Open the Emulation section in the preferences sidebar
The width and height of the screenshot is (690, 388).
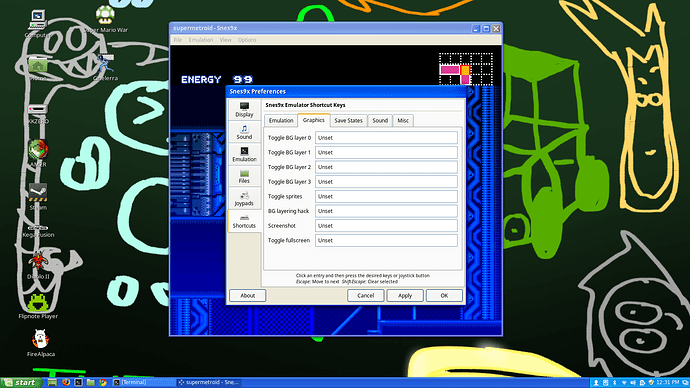244,154
